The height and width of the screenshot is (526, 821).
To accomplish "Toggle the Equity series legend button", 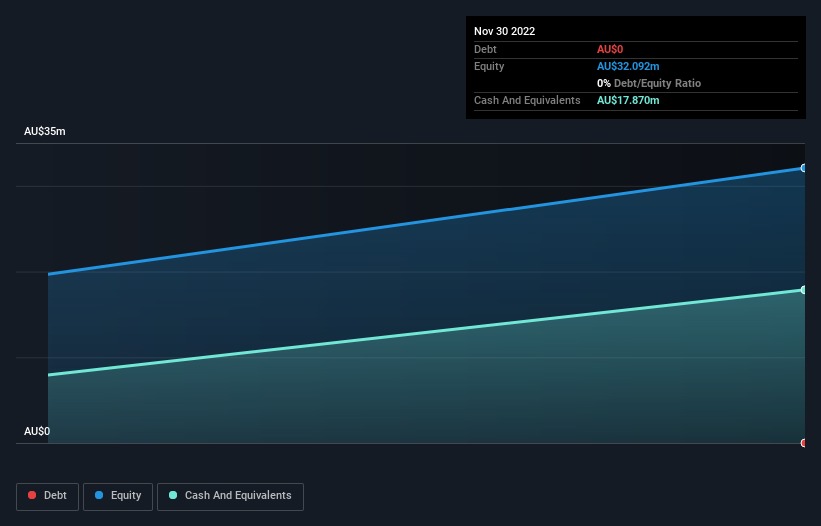I will tap(118, 496).
